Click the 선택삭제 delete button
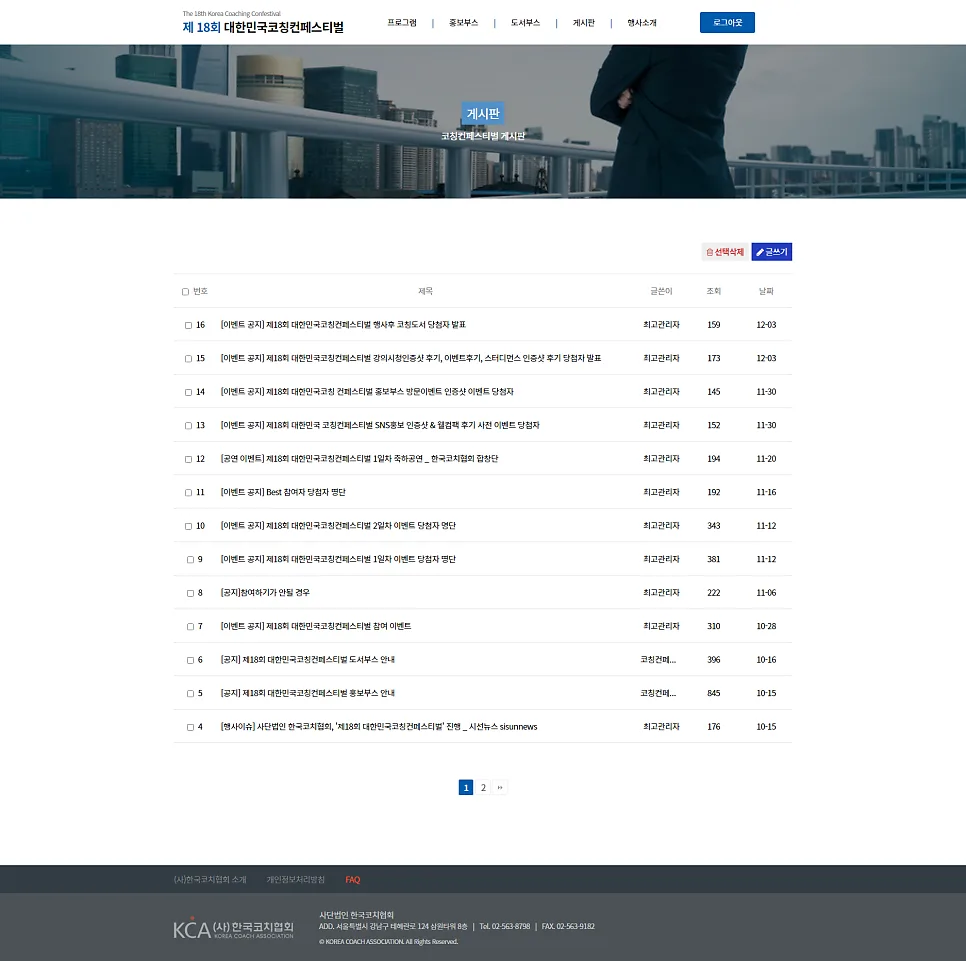Screen dimensions: 966x961 click(x=725, y=252)
